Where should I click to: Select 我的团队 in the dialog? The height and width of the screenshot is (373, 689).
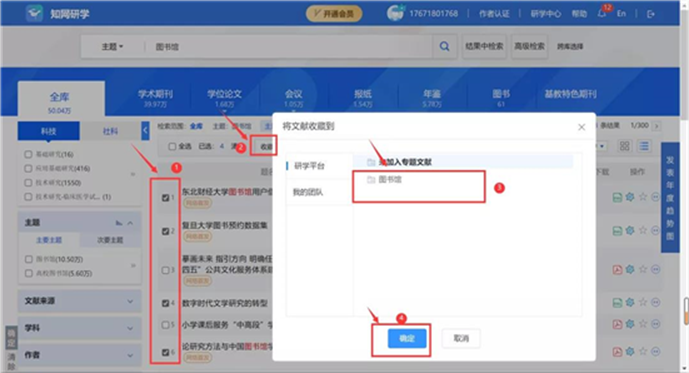click(308, 192)
